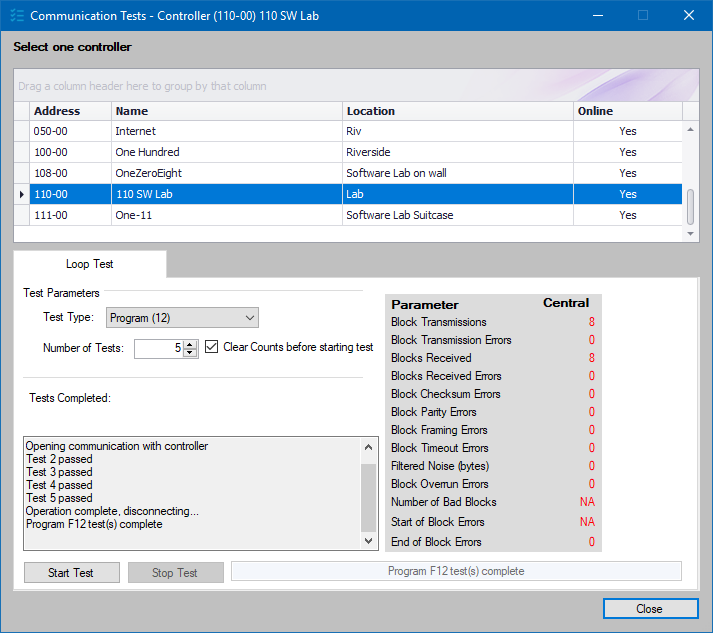713x633 pixels.
Task: Sort by the Name column header
Action: [x=226, y=111]
